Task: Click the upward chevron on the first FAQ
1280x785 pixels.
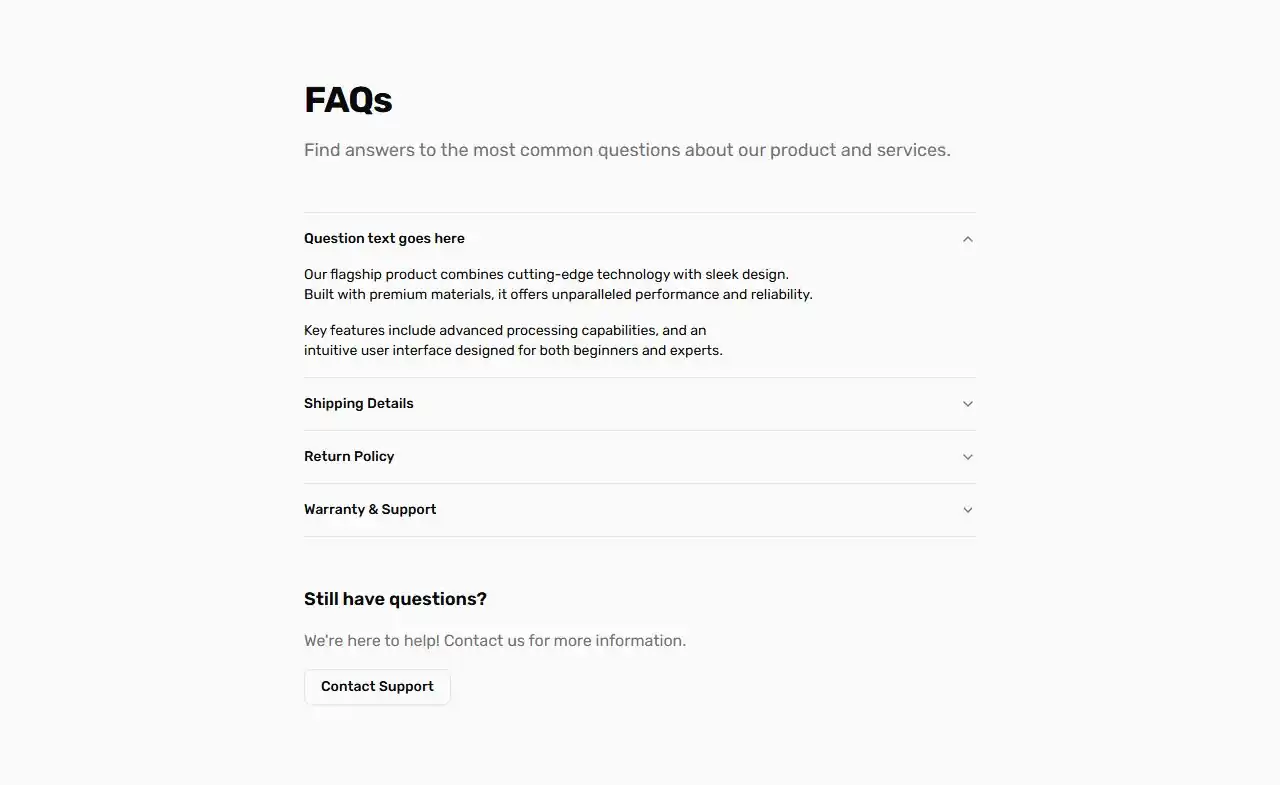Action: point(967,238)
